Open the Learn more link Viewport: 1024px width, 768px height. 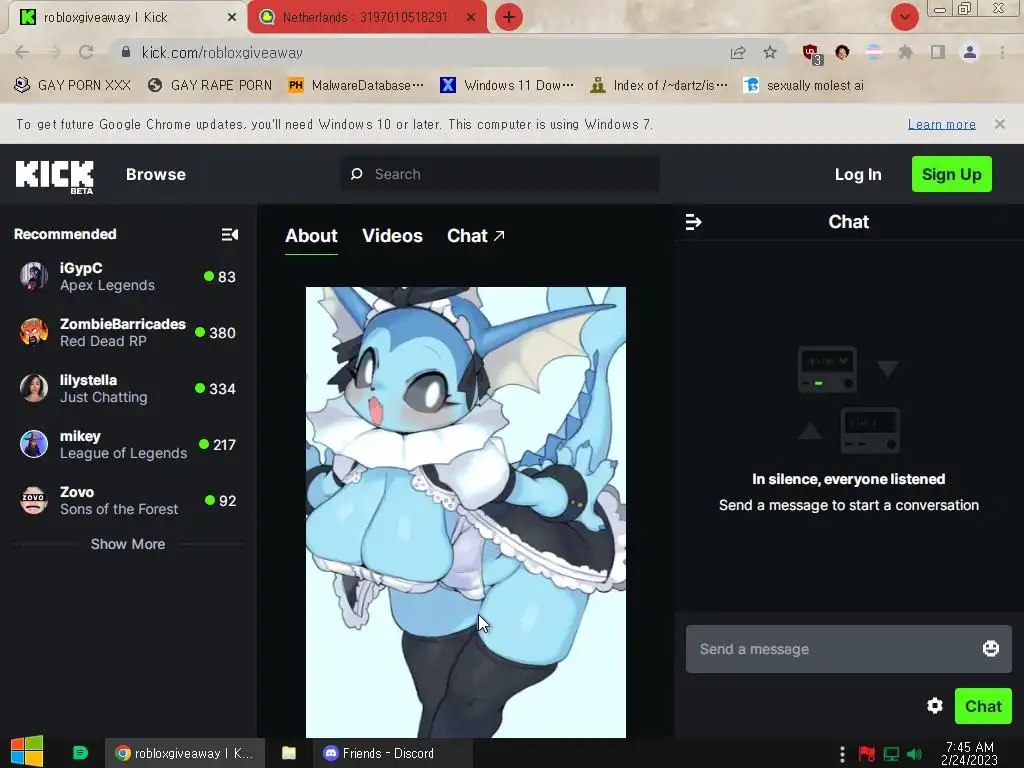(x=942, y=124)
